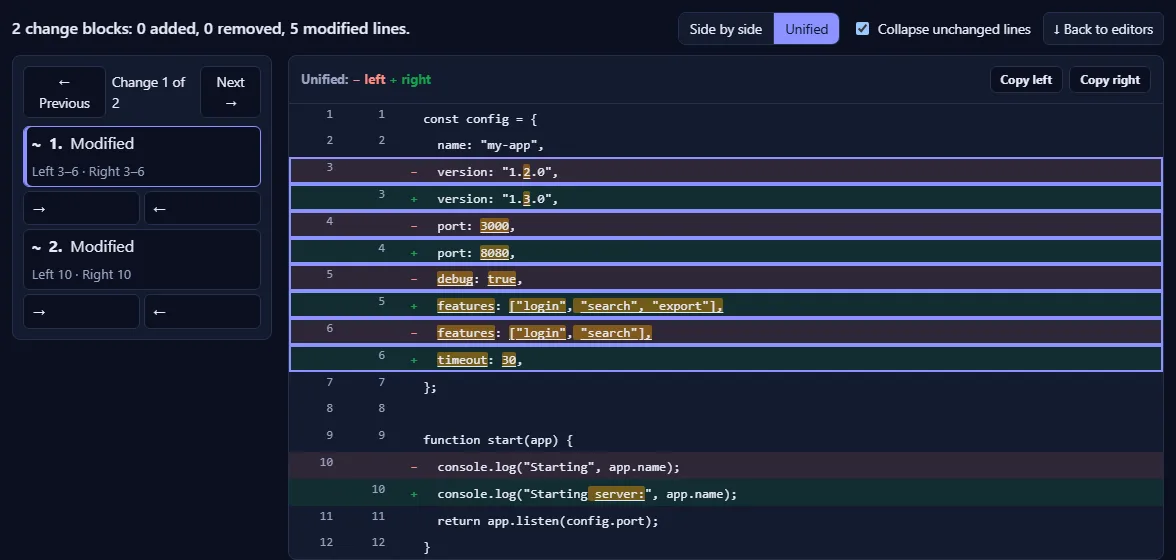Apply change 1 right-to-left arrow
The height and width of the screenshot is (560, 1176).
point(202,208)
